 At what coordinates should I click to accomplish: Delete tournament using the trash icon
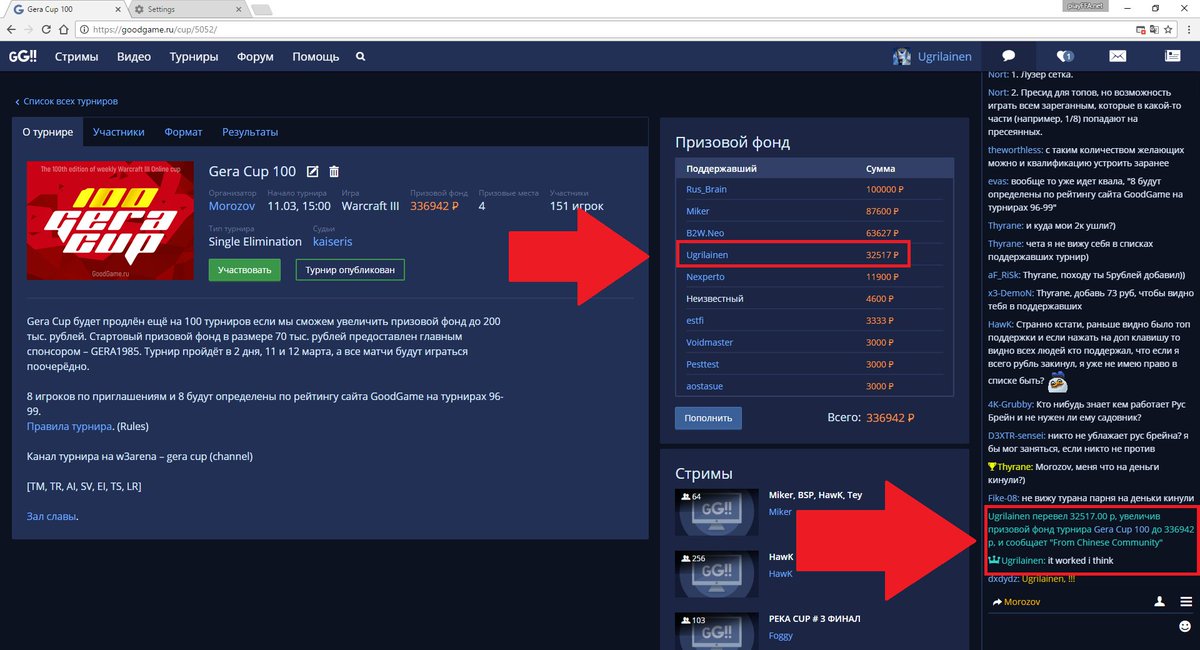[334, 171]
